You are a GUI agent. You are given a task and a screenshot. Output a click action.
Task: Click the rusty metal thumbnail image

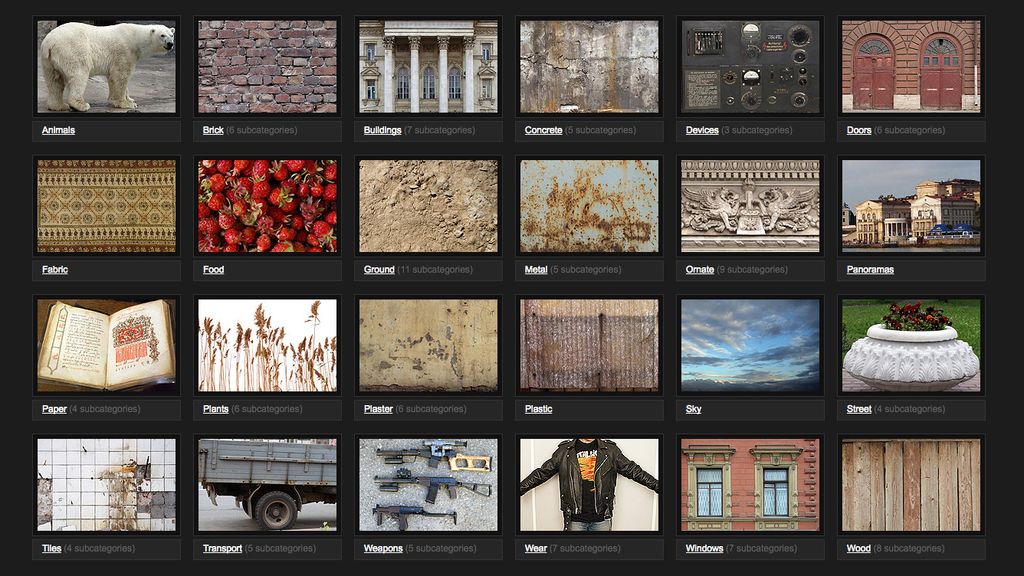588,205
